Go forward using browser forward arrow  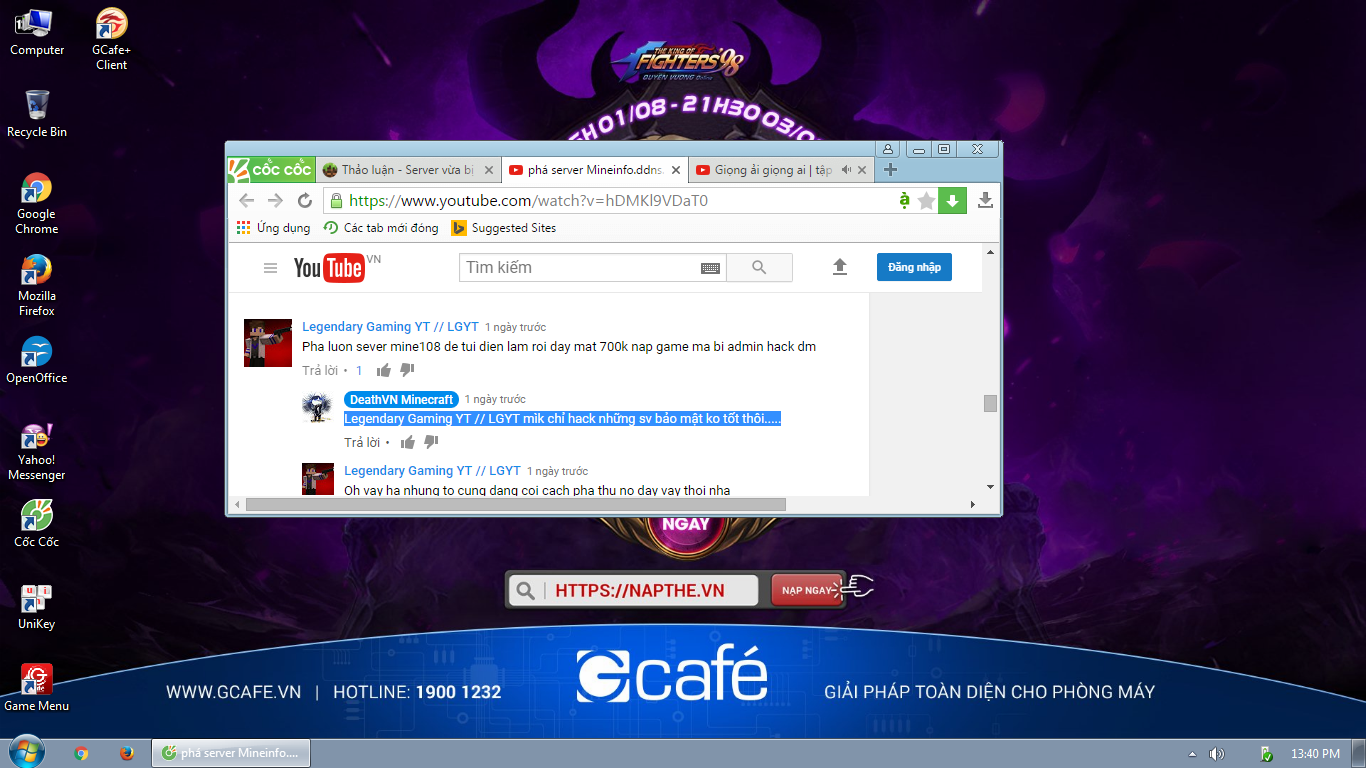(275, 201)
